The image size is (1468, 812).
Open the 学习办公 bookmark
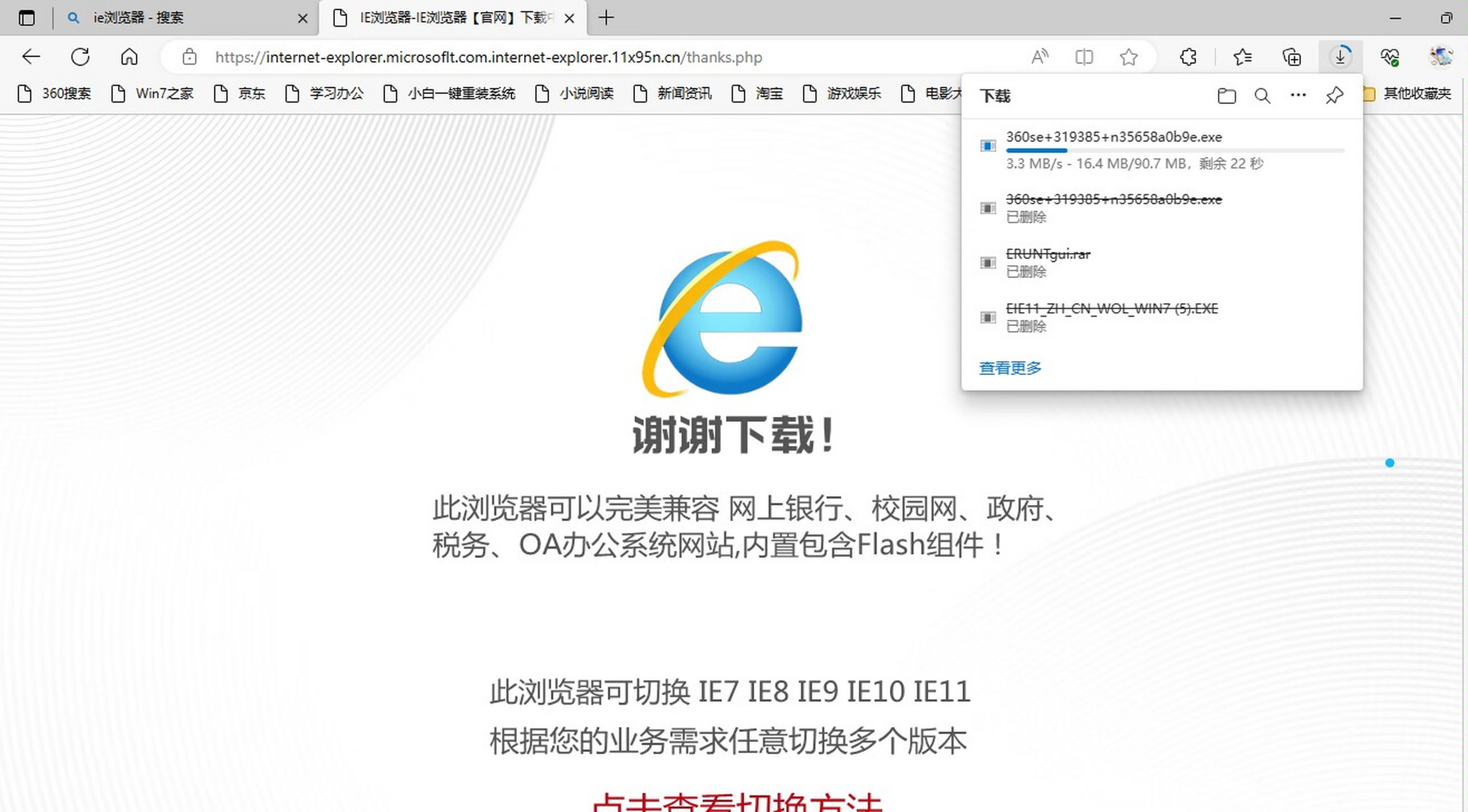click(324, 94)
